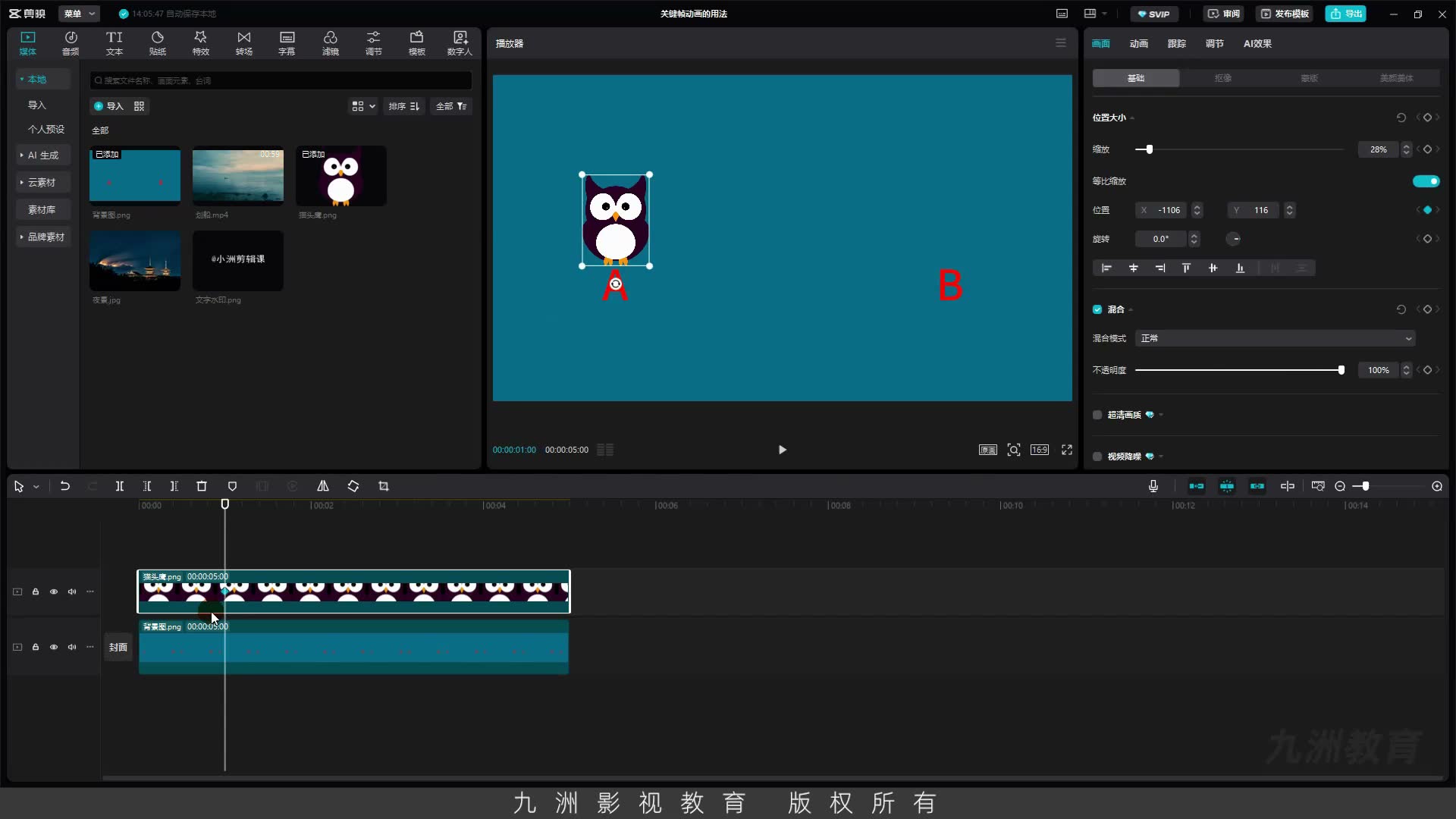
Task: Click the 不透明度 opacity slider handle
Action: click(1341, 370)
